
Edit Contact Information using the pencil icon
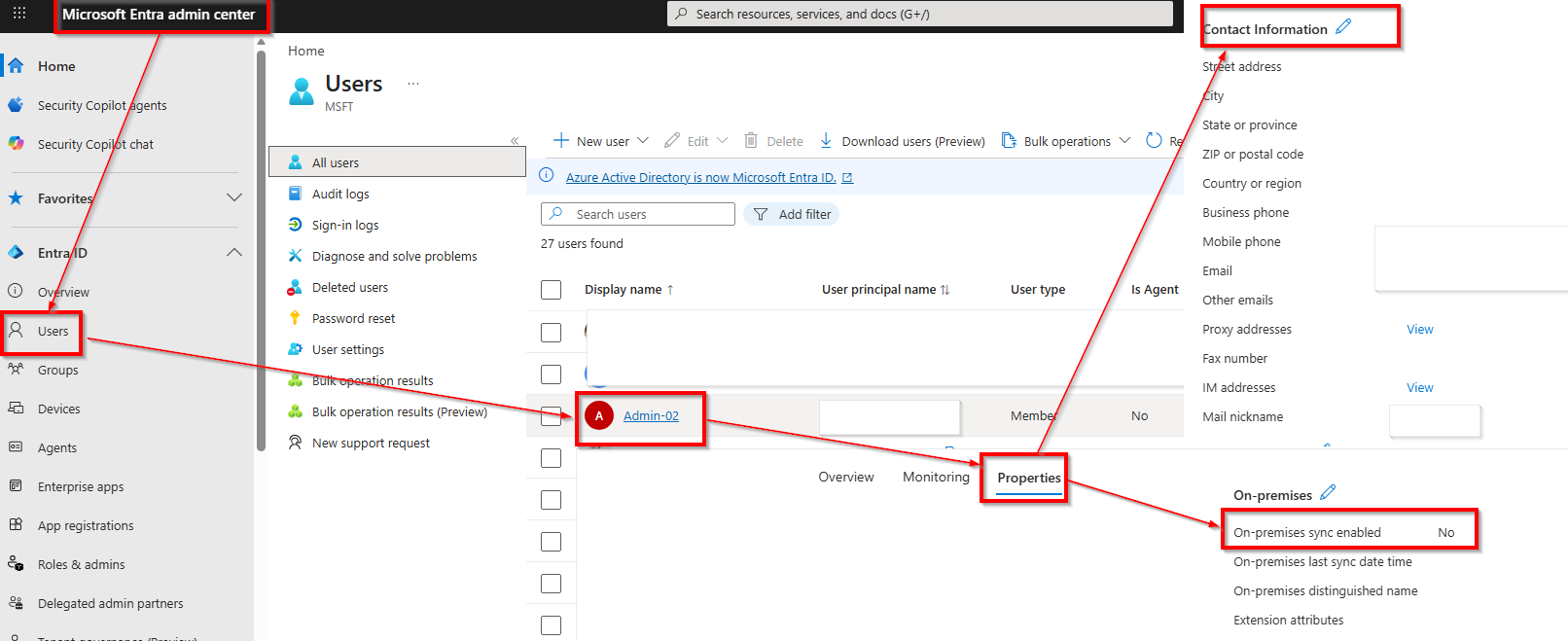pos(1343,27)
